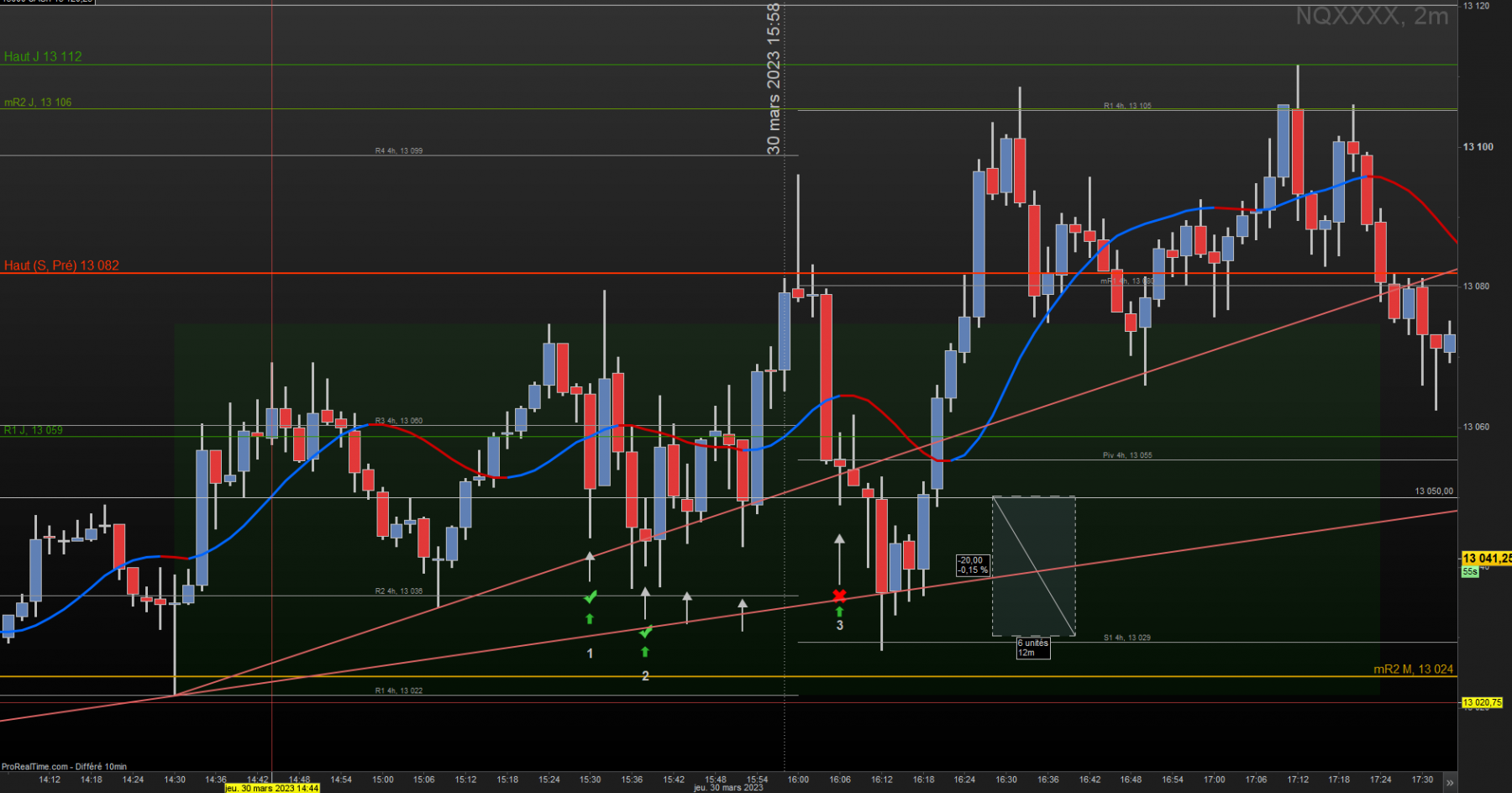Viewport: 1512px width, 793px height.
Task: Click the green 55s candle countdown badge
Action: (x=1470, y=572)
